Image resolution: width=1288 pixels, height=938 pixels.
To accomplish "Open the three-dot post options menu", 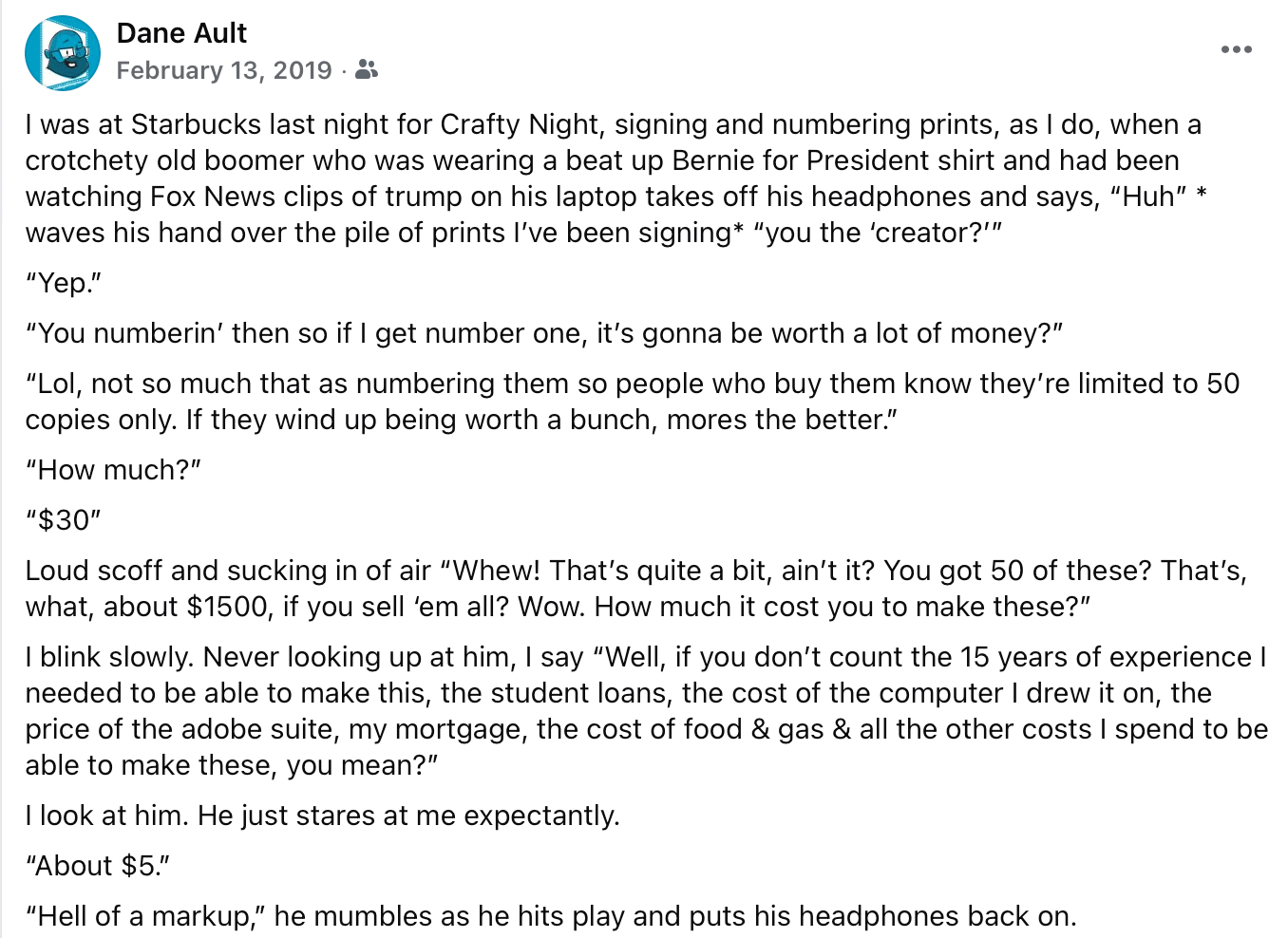I will tap(1236, 49).
